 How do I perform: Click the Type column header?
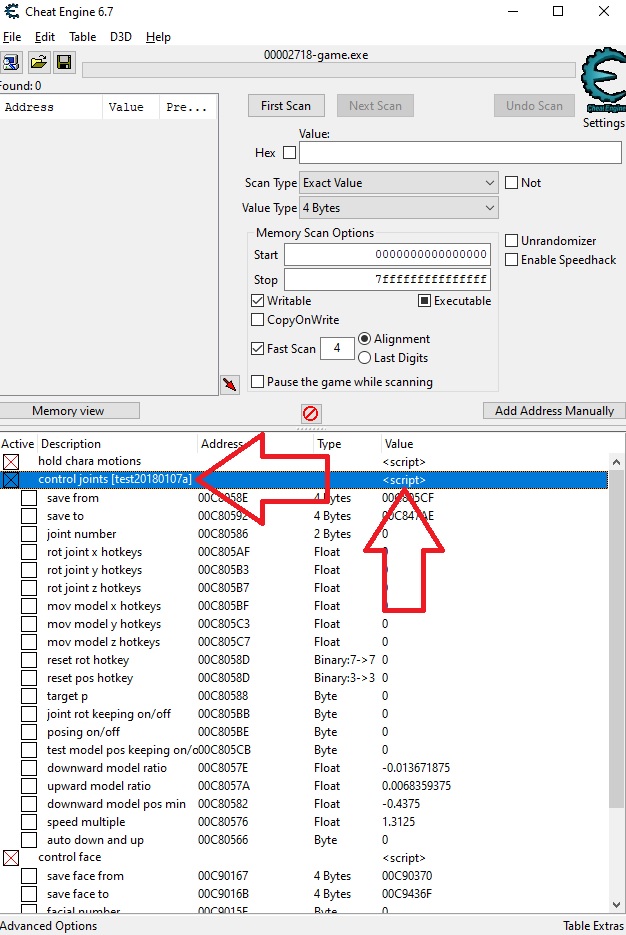point(347,444)
